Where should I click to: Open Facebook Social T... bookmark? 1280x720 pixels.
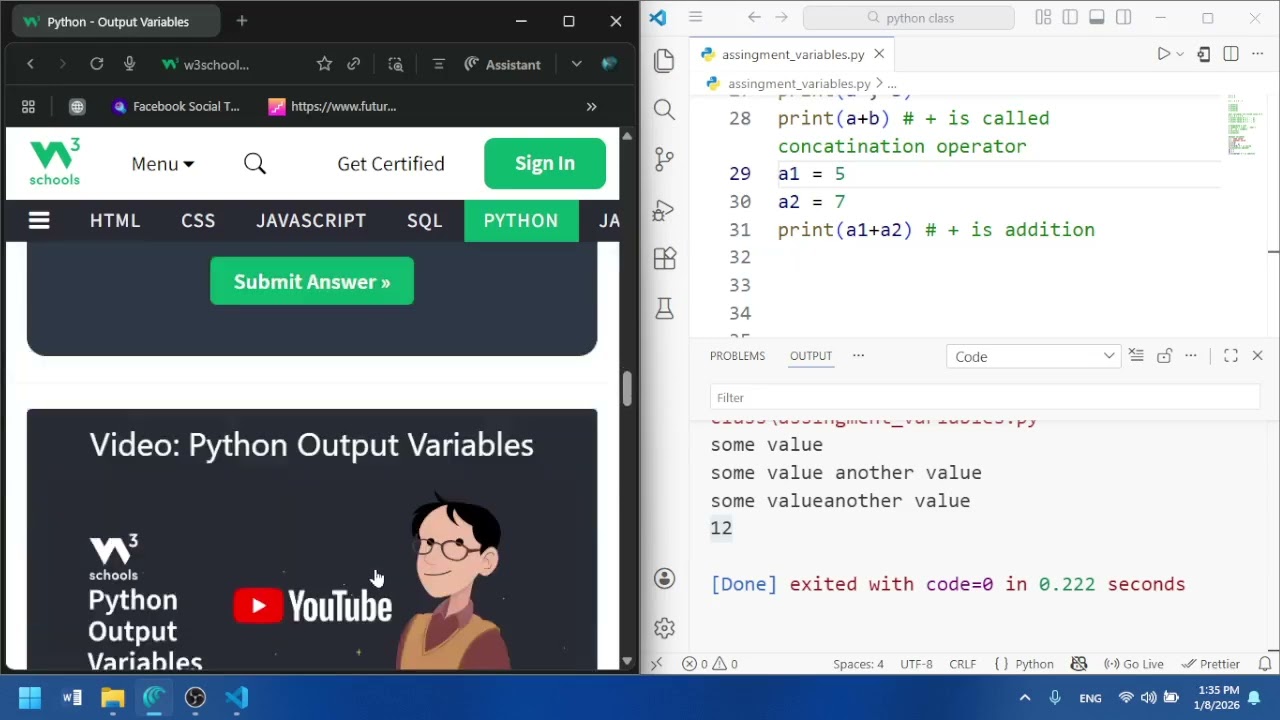176,106
